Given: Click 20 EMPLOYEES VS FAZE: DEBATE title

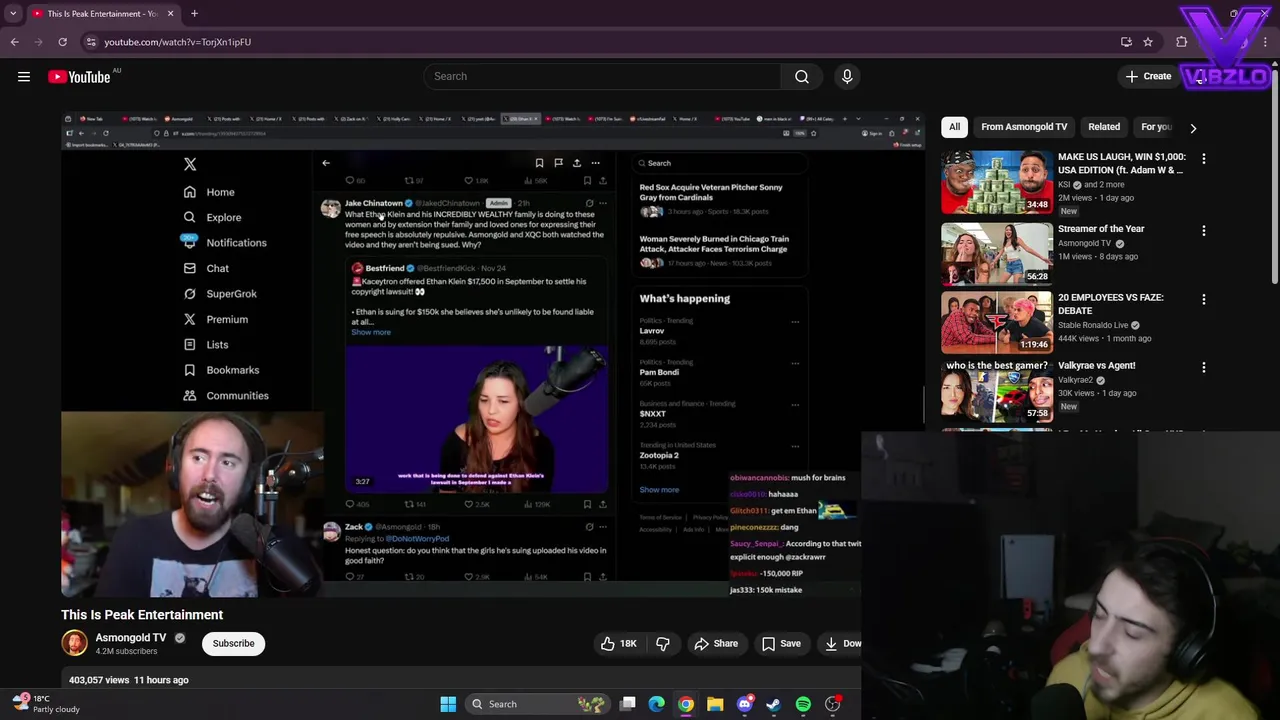Looking at the screenshot, I should [1110, 304].
